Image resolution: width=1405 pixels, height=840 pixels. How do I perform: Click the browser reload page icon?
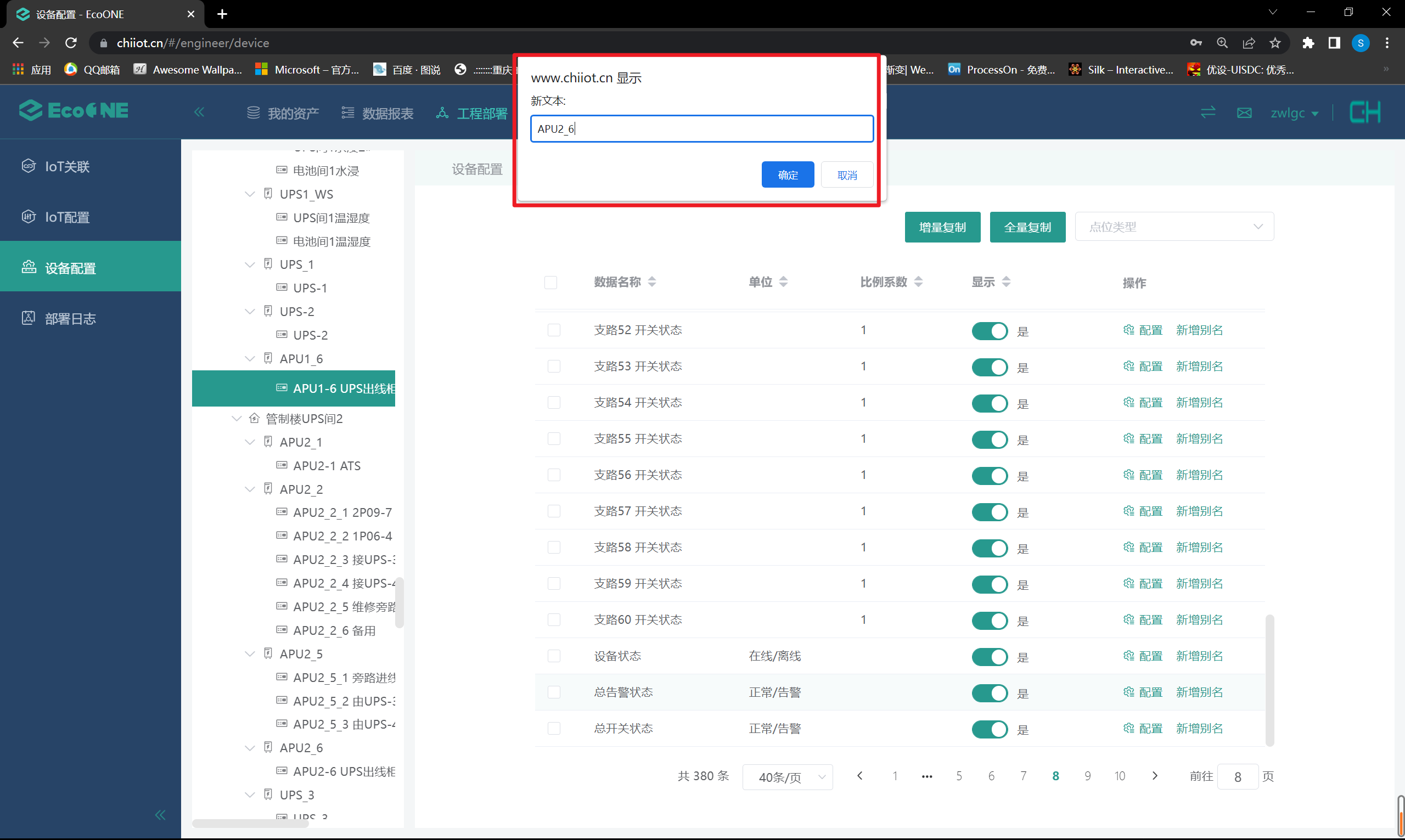coord(71,43)
